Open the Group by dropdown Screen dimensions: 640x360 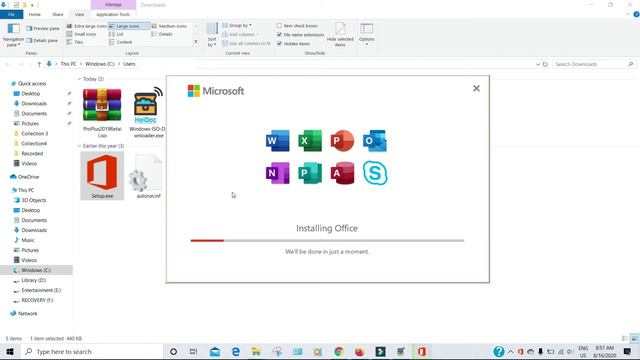pos(237,25)
